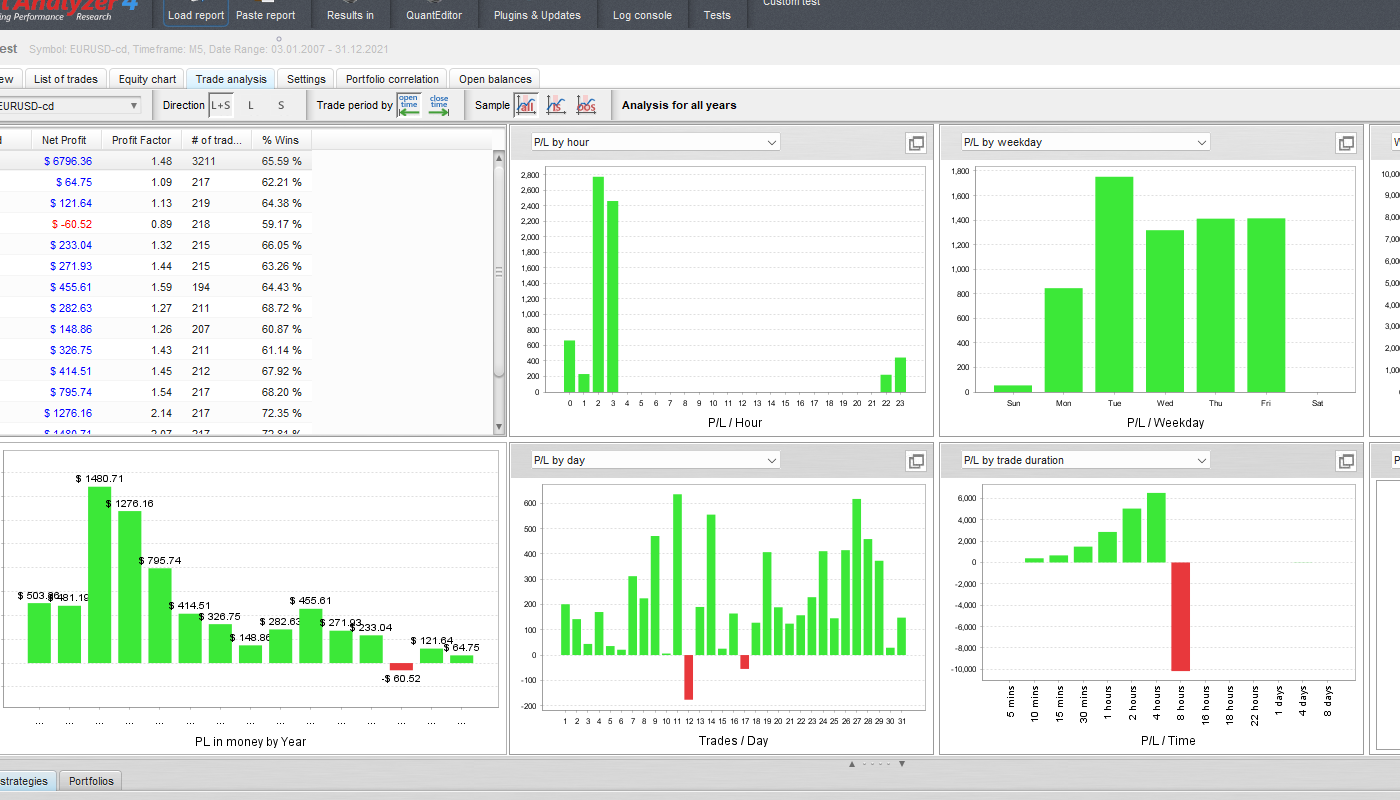Set trade period by open time
This screenshot has width=1400, height=800.
[x=408, y=105]
